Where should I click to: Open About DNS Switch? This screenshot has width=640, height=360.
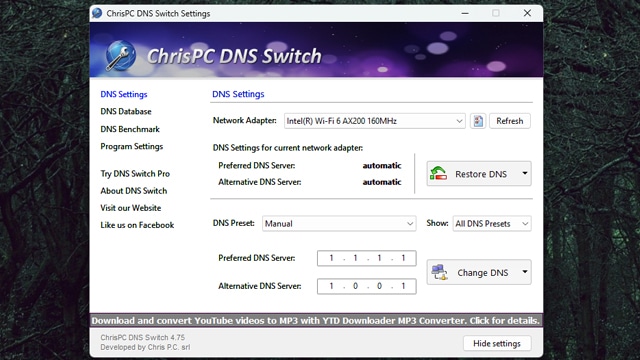click(133, 191)
